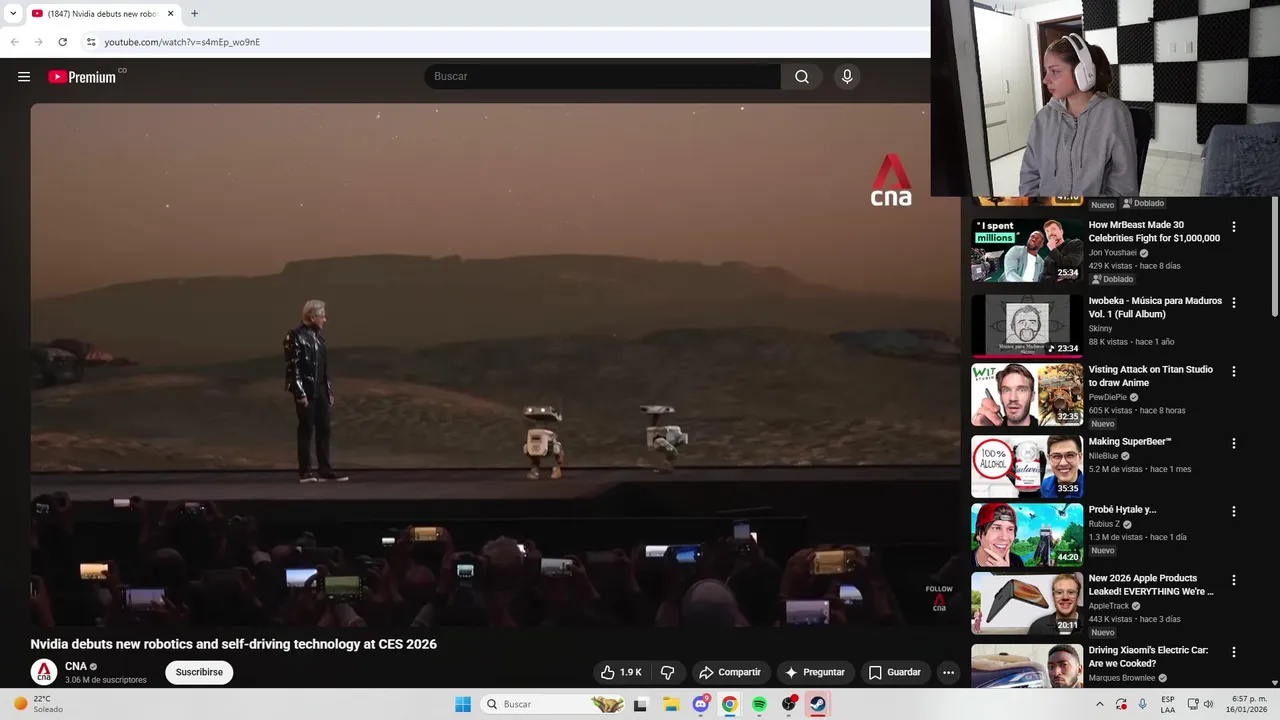Open options for MrBeast video suggestion
Viewport: 1280px width, 720px height.
coord(1233,227)
